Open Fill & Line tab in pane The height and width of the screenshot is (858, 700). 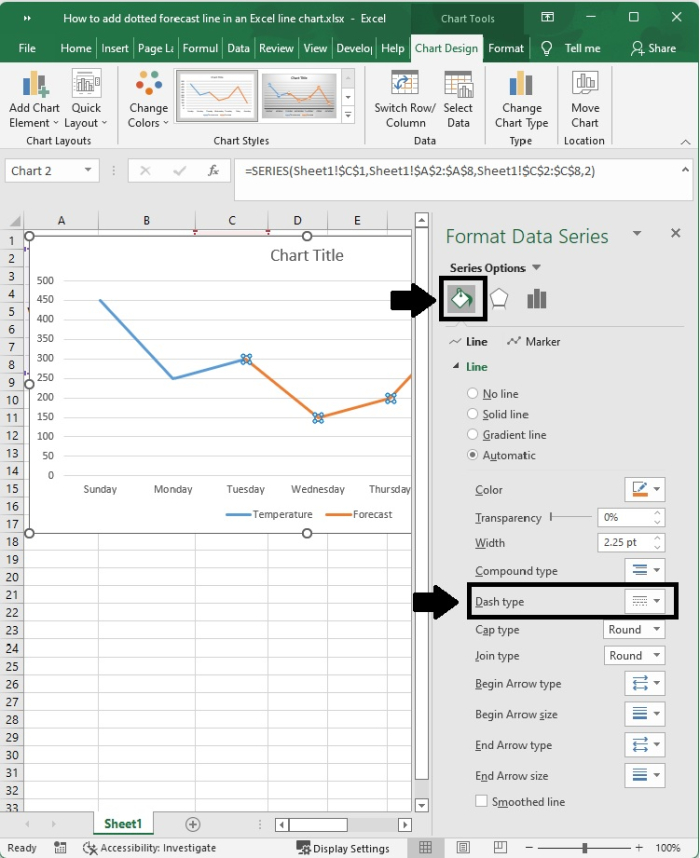(461, 299)
